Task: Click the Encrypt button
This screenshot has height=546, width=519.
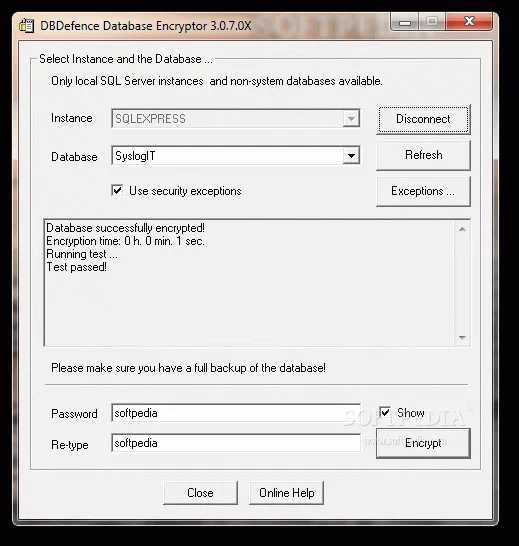Action: coord(423,443)
